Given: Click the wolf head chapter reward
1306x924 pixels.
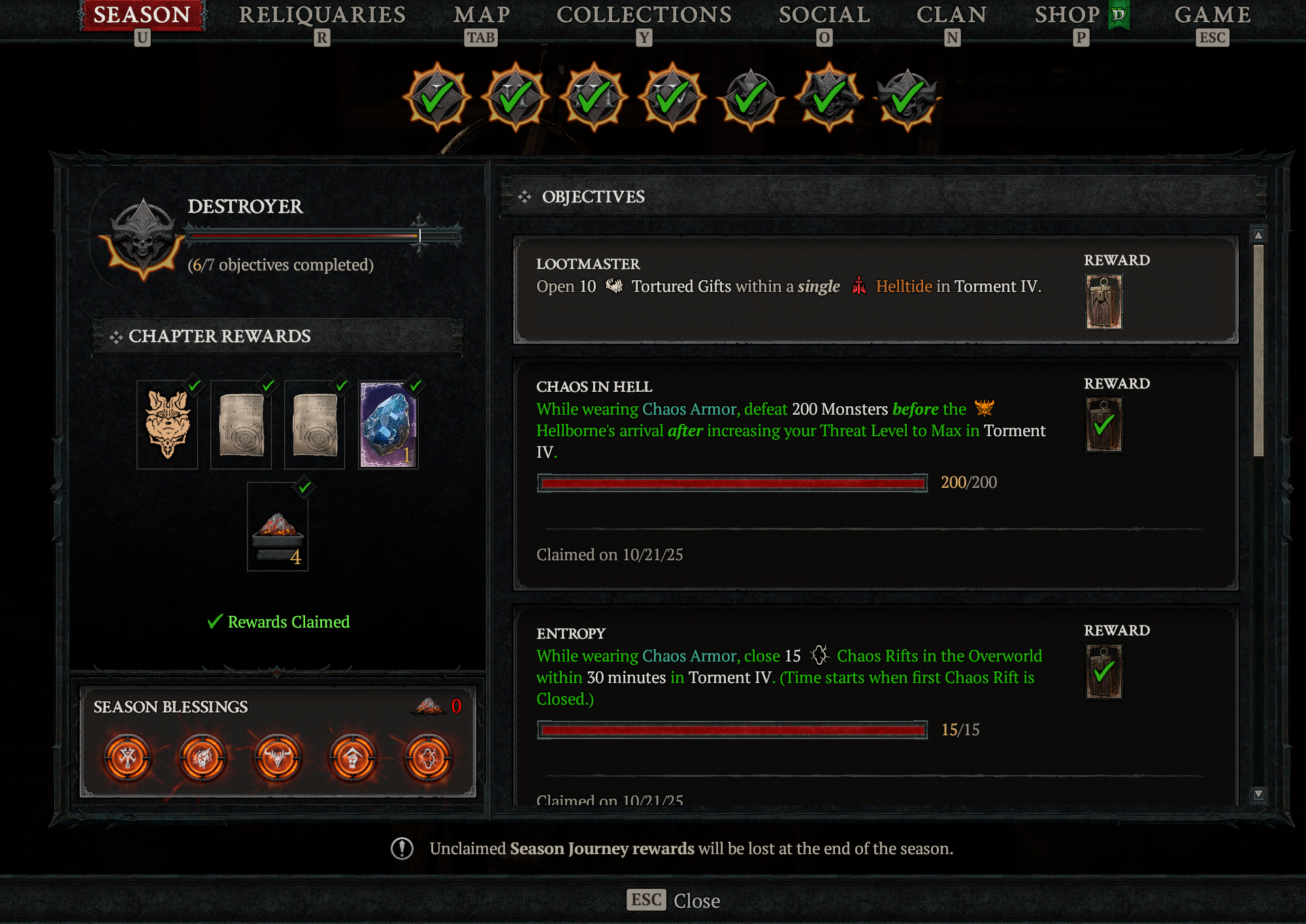Looking at the screenshot, I should pos(167,424).
